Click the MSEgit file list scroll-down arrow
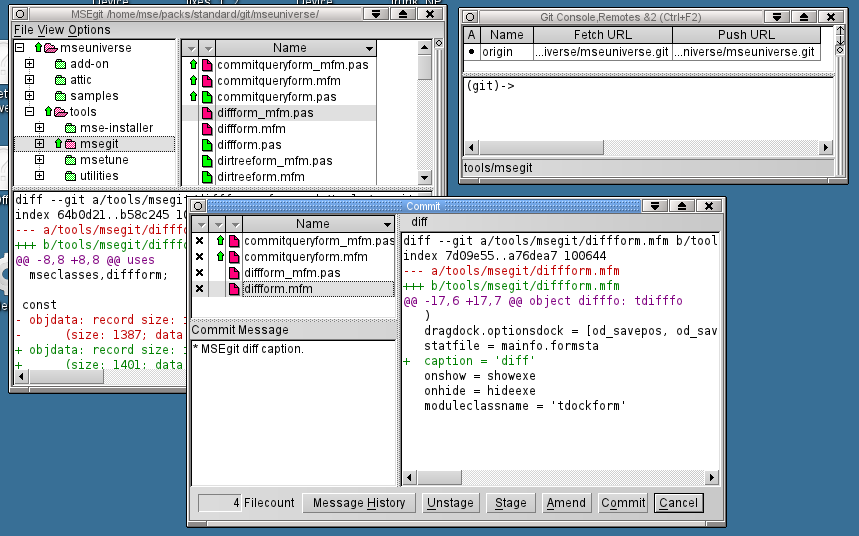 [x=425, y=178]
